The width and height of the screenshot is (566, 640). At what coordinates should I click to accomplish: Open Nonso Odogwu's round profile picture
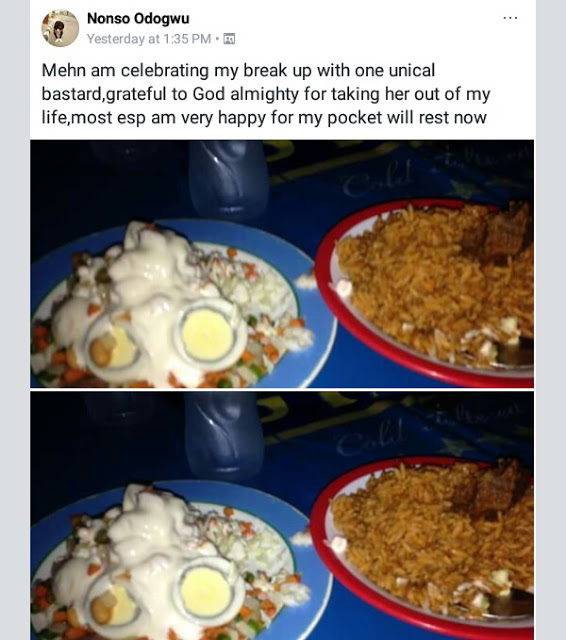[60, 29]
